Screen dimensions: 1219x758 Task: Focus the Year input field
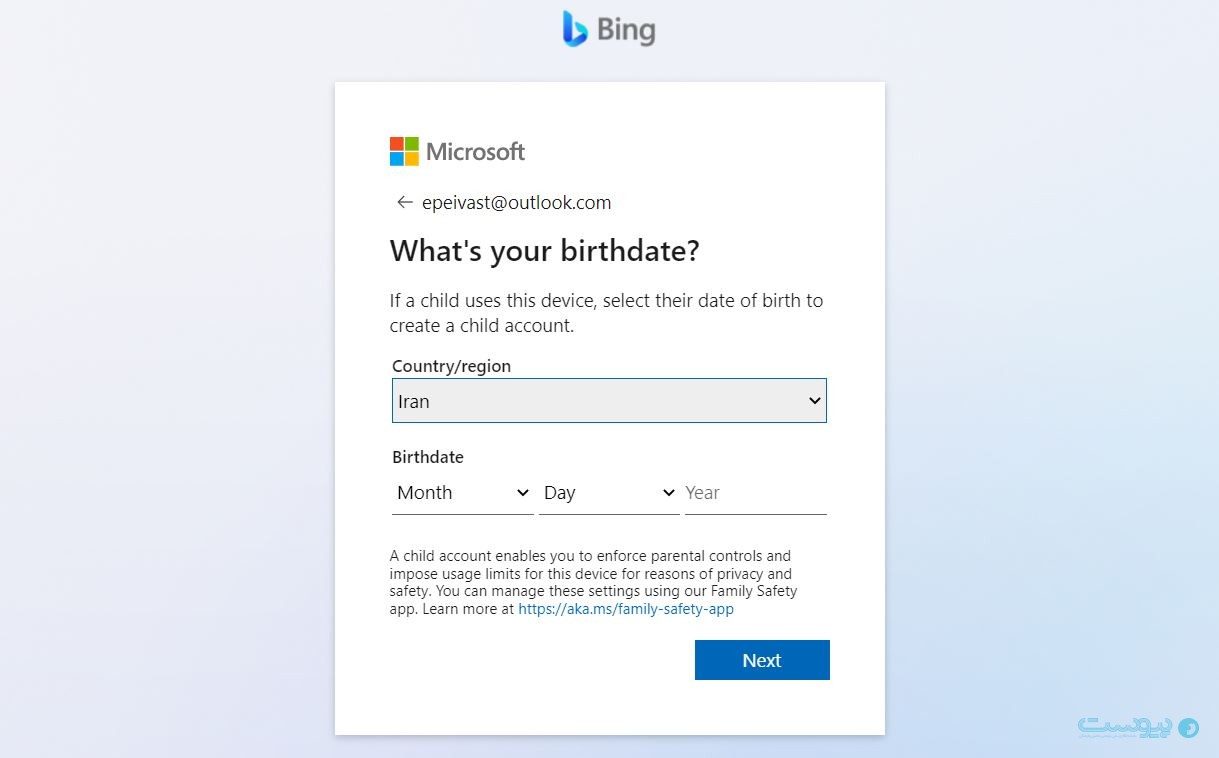click(755, 493)
